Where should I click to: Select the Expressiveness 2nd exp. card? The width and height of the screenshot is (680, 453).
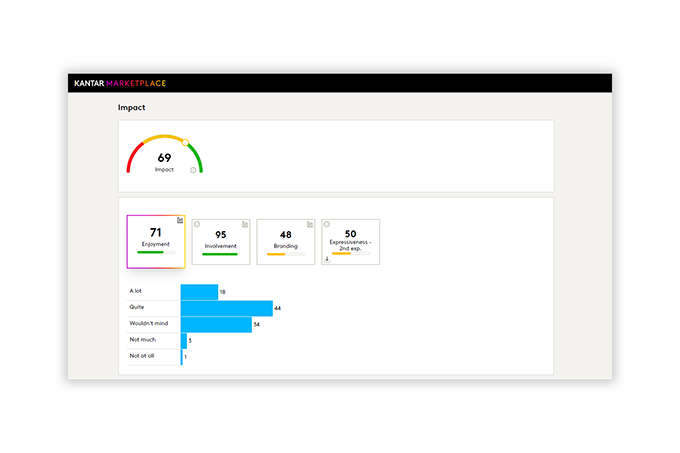[x=350, y=241]
